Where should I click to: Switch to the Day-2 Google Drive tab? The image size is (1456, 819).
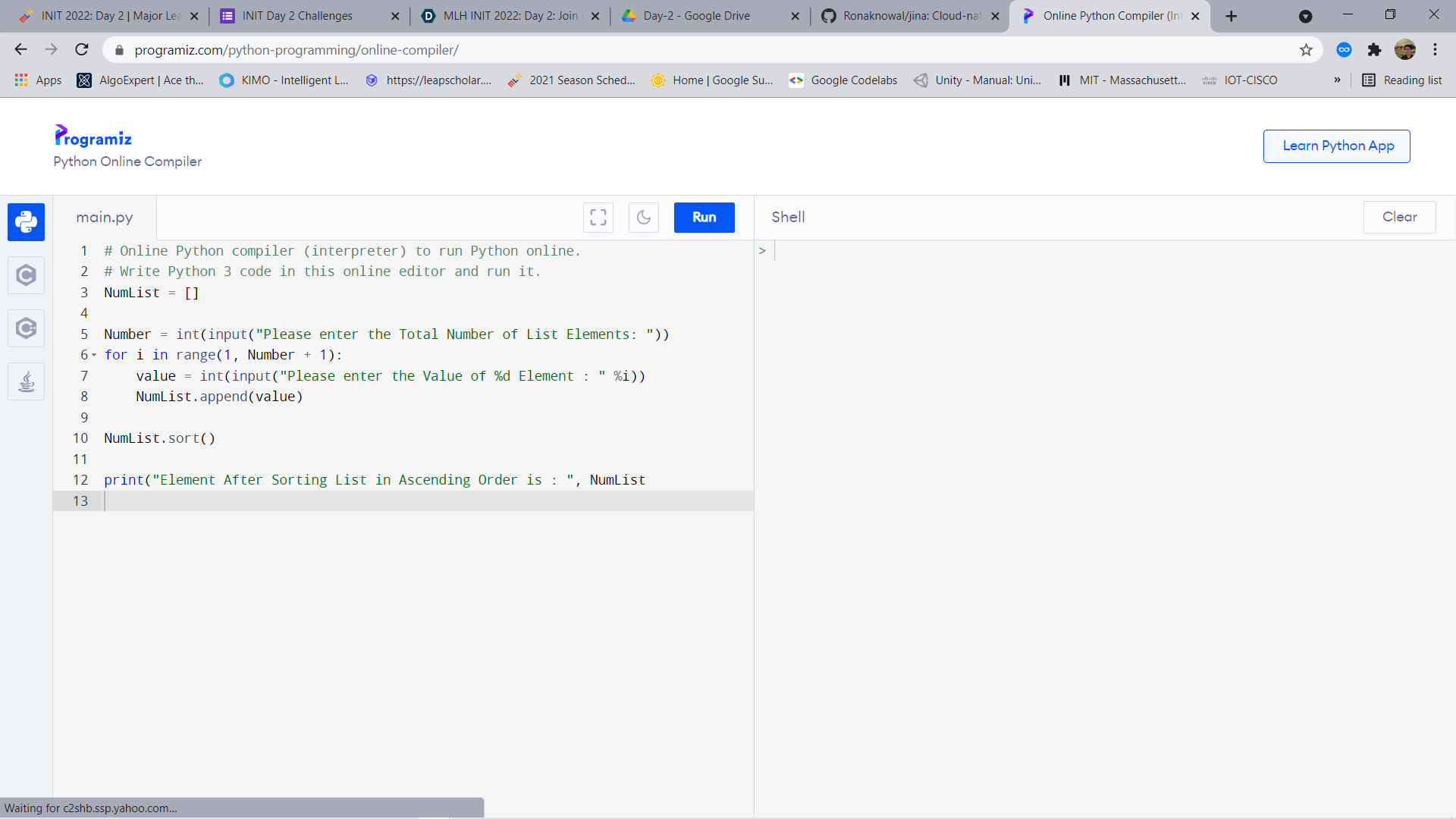click(x=696, y=16)
